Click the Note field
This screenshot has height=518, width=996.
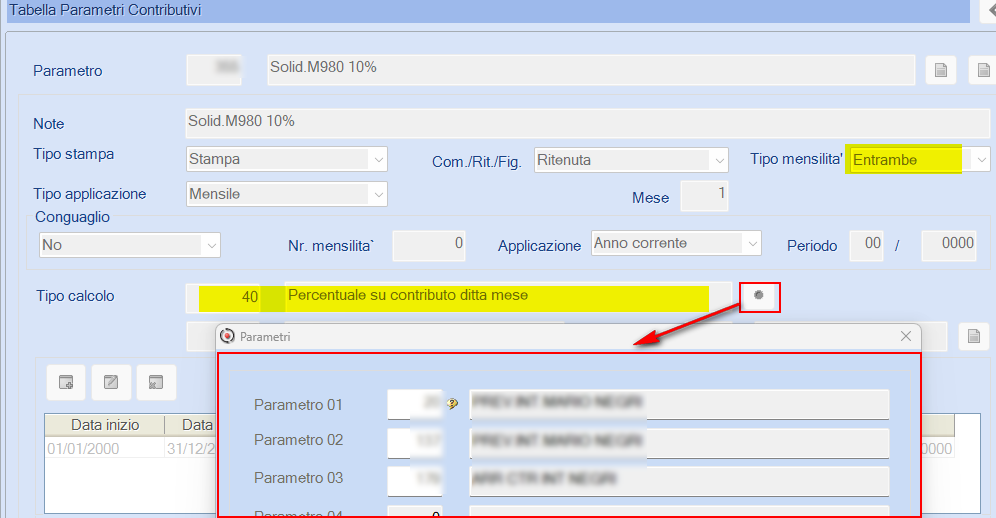[x=588, y=123]
